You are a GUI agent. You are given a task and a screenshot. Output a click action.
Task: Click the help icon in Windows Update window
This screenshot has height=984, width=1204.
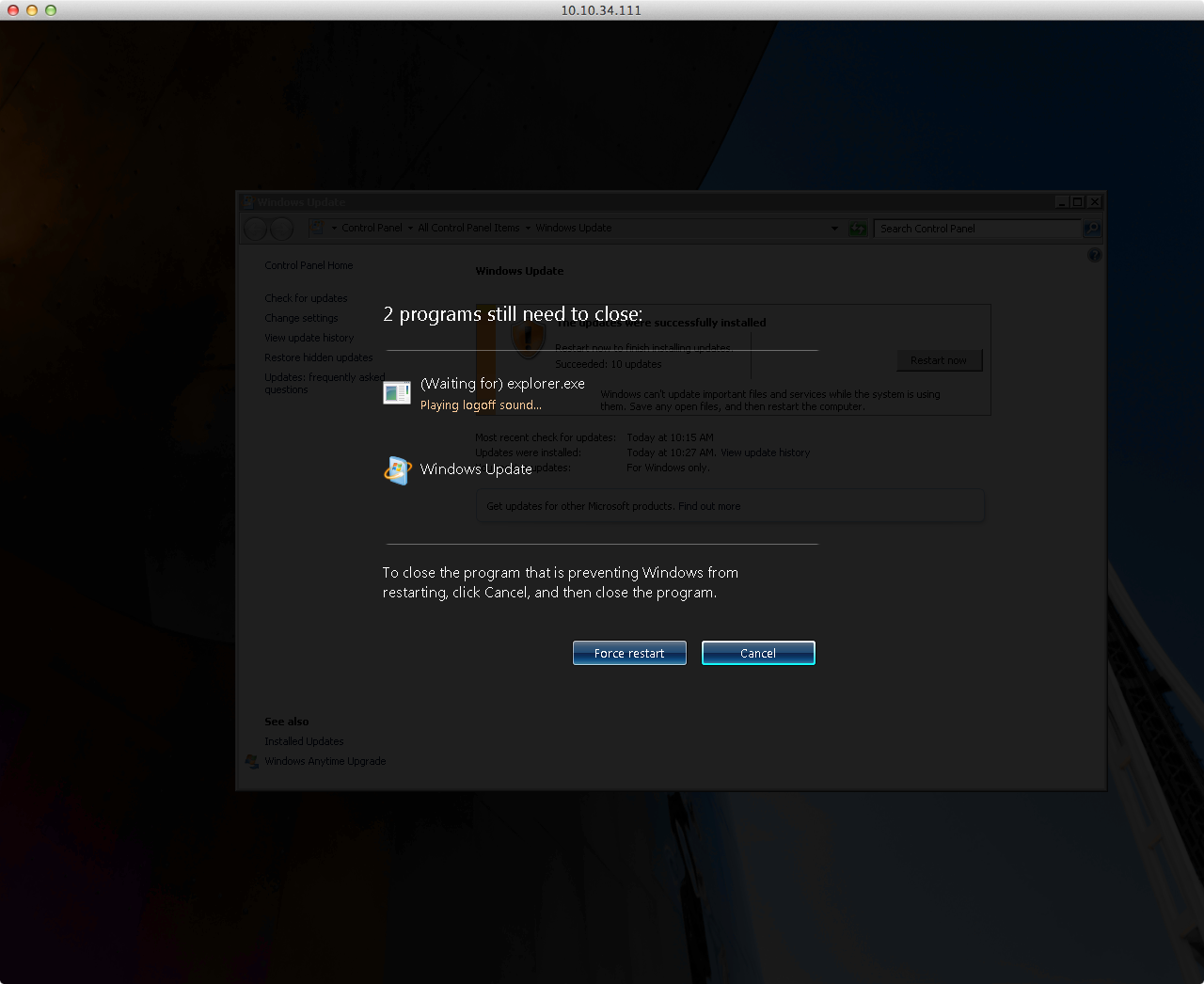[1094, 255]
